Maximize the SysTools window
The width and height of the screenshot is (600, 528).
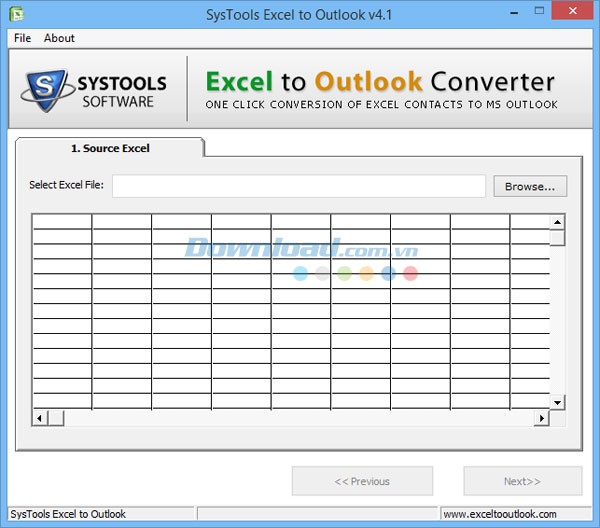point(539,11)
